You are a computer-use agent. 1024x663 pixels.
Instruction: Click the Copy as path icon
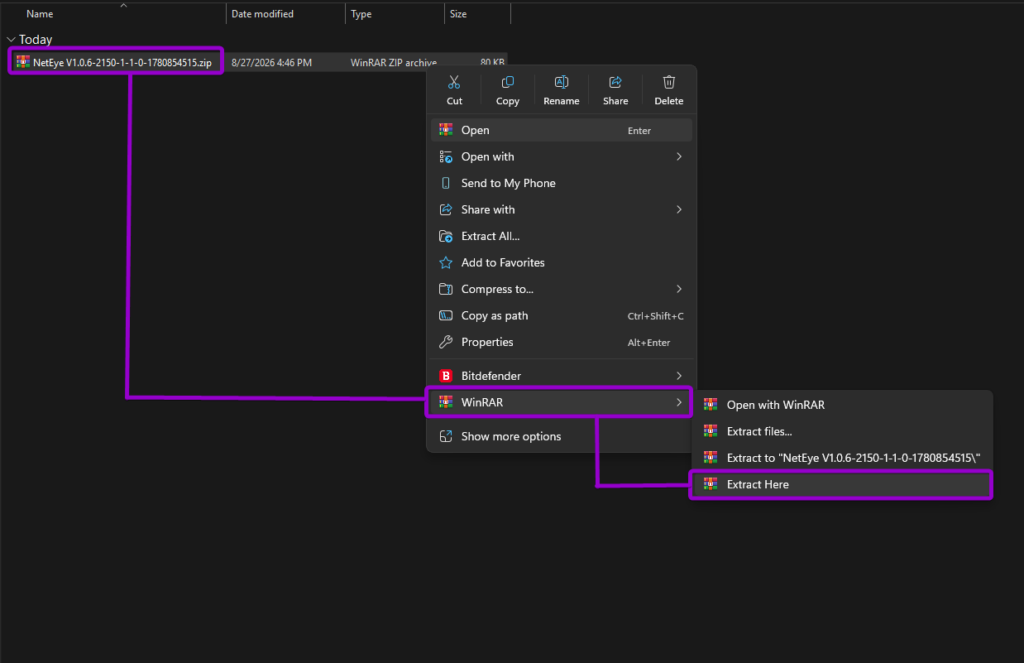[446, 315]
